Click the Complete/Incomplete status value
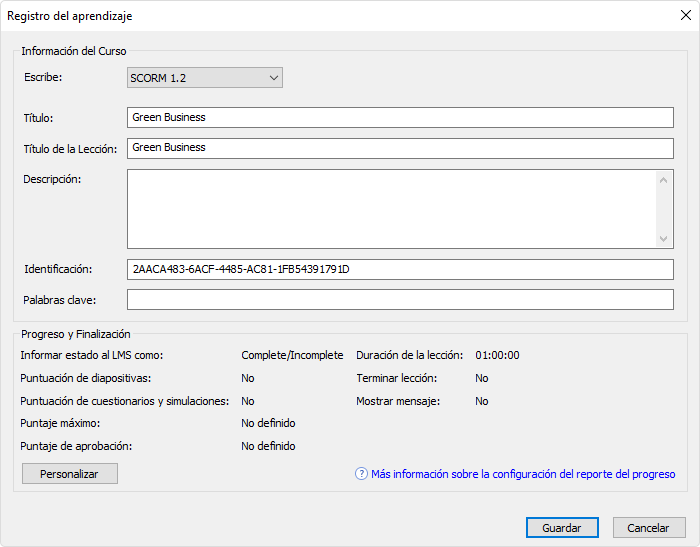This screenshot has width=700, height=547. [x=292, y=355]
